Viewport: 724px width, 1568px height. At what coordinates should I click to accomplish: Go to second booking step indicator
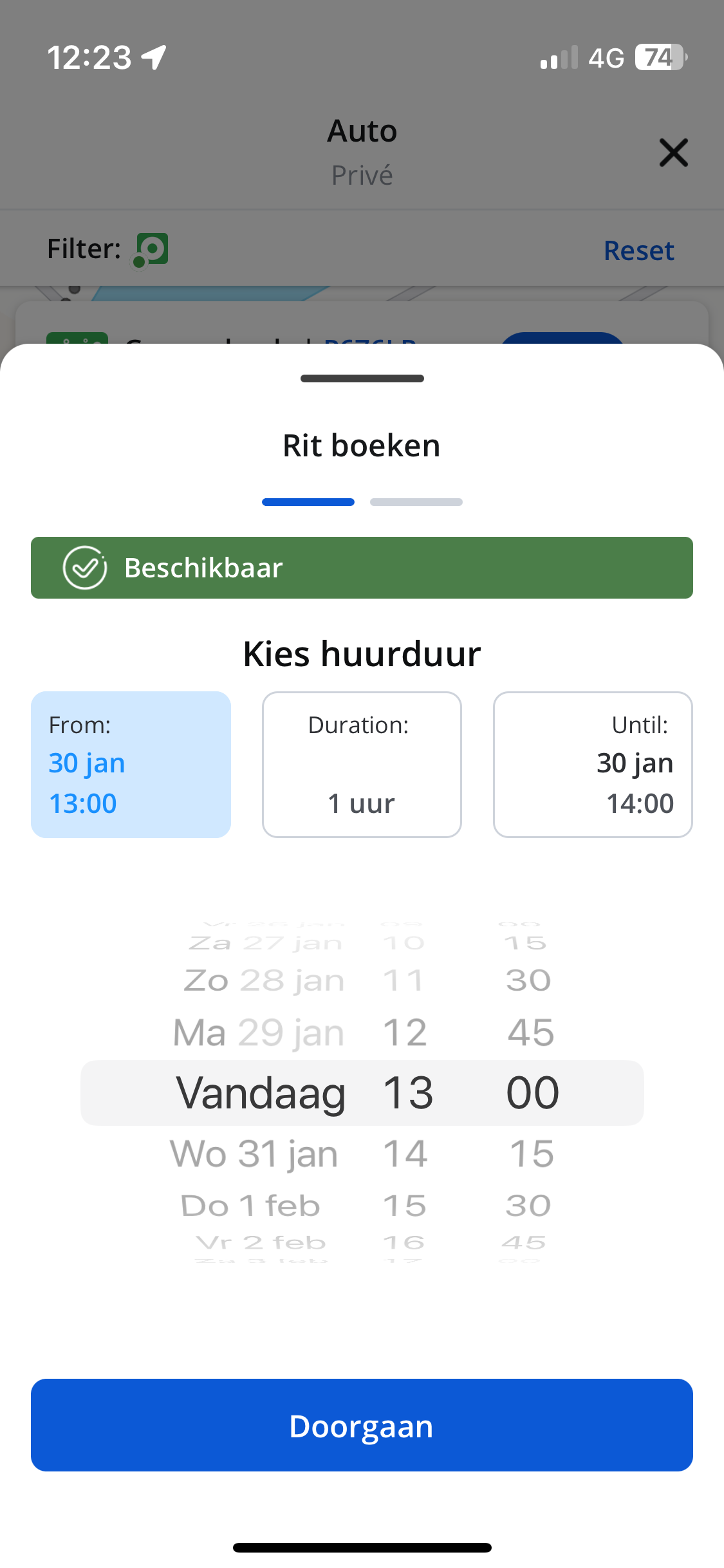[x=416, y=502]
